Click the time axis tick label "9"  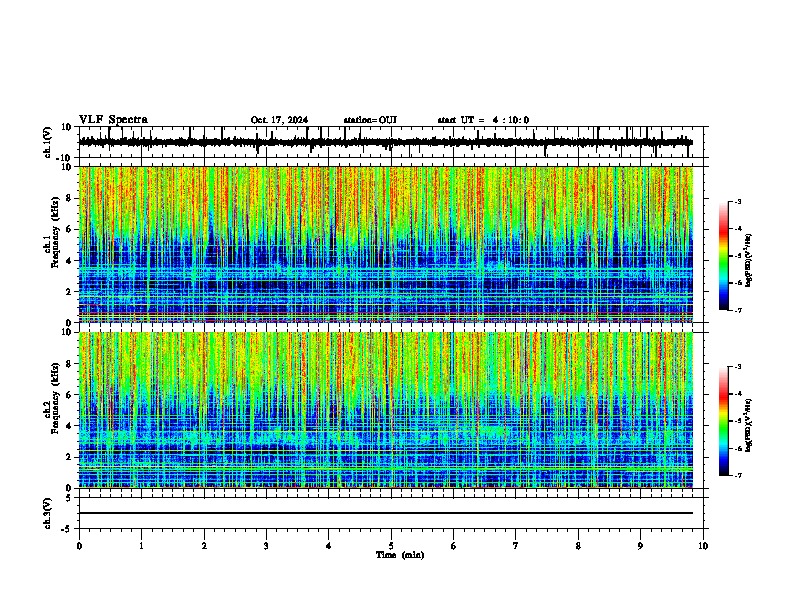pyautogui.click(x=640, y=546)
